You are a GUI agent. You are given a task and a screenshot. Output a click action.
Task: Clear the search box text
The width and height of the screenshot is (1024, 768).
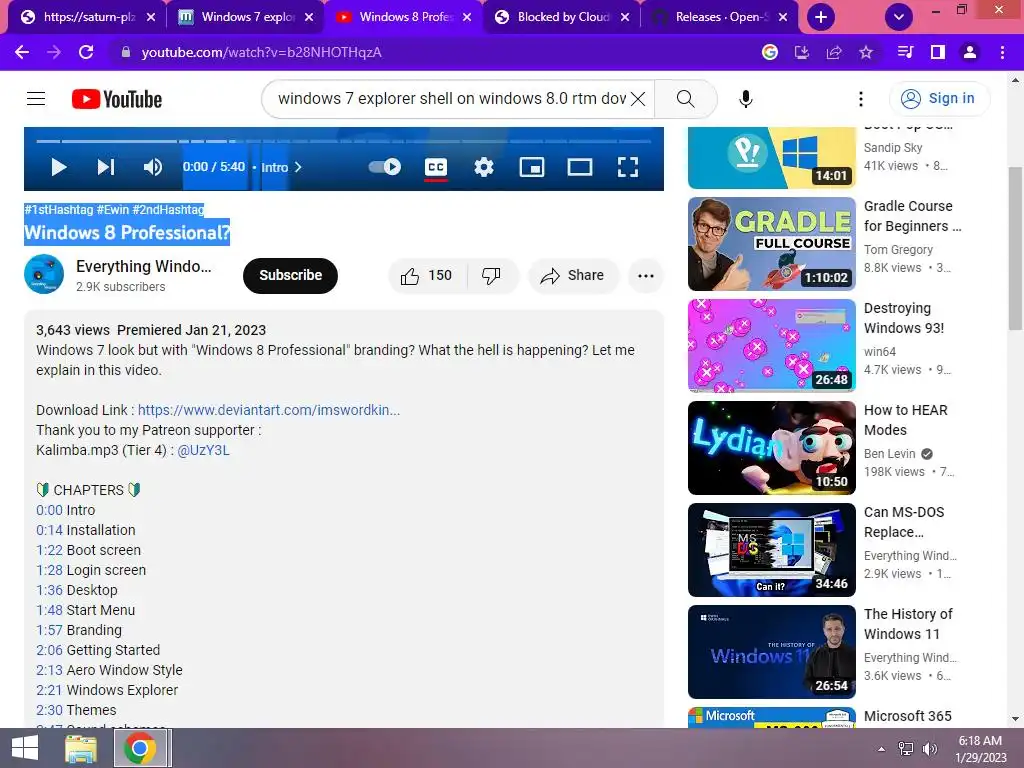click(638, 99)
